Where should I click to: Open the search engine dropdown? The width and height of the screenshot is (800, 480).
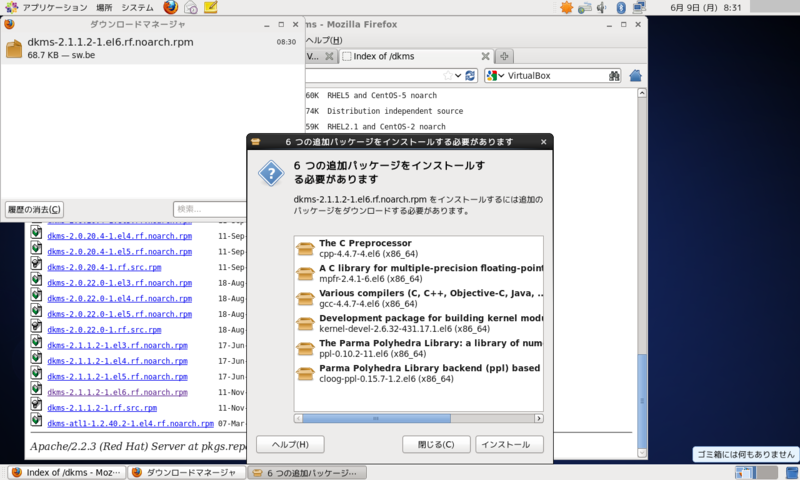pos(496,75)
